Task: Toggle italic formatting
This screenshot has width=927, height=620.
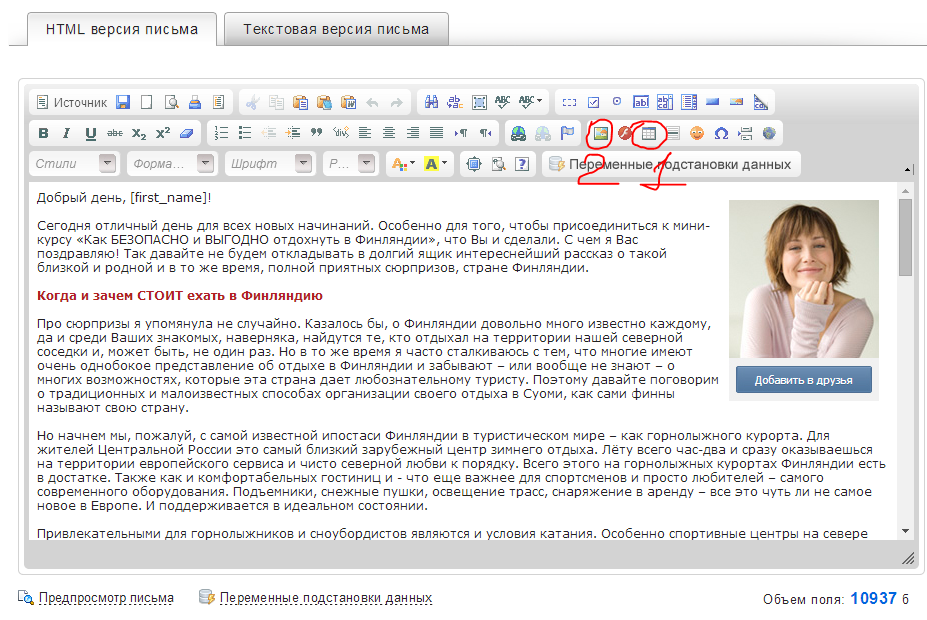Action: coord(66,133)
